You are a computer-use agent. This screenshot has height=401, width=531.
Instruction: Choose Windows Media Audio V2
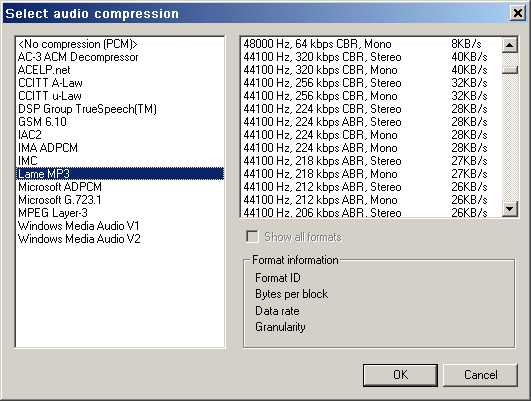coord(120,239)
